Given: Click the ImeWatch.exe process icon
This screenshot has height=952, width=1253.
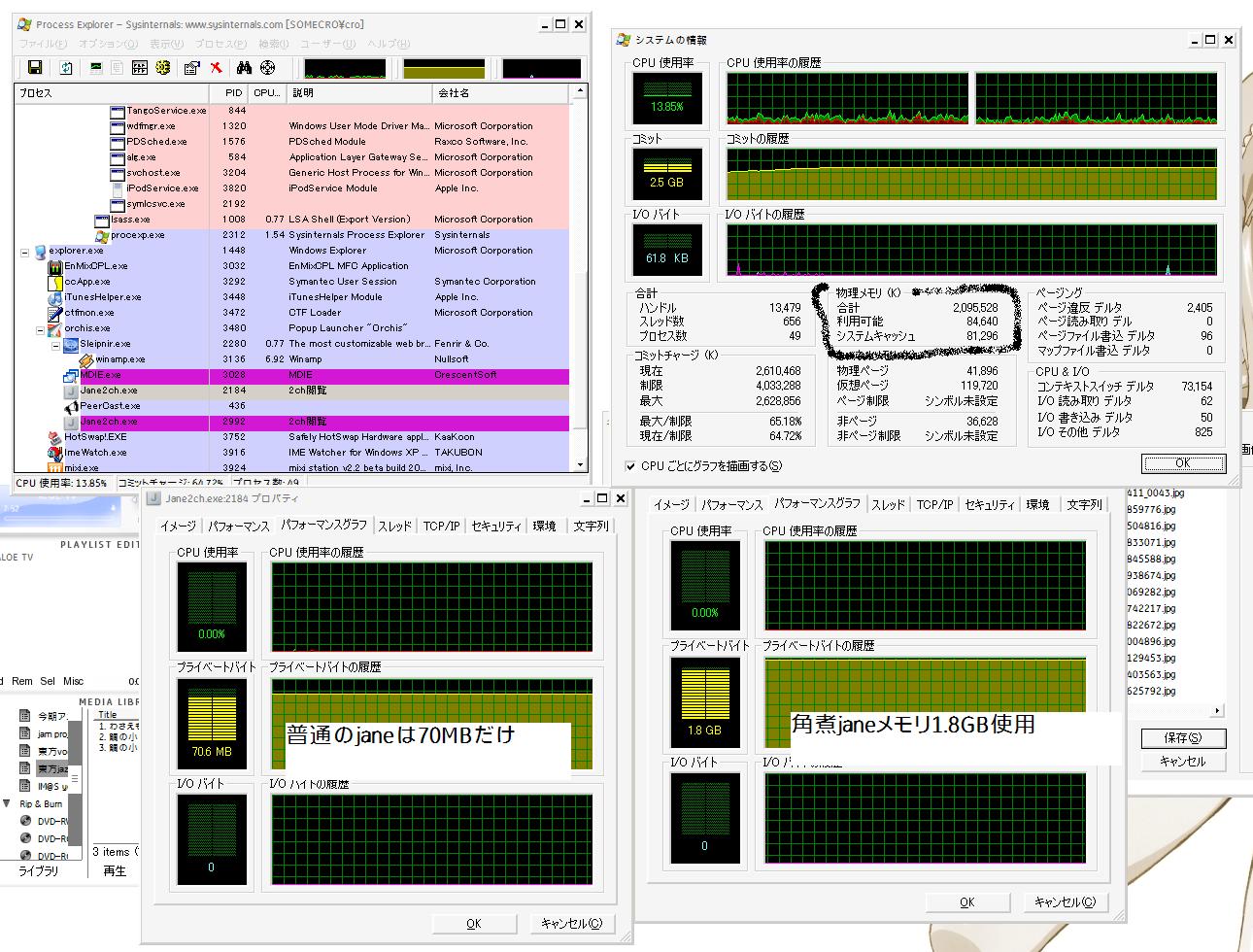Looking at the screenshot, I should point(56,453).
